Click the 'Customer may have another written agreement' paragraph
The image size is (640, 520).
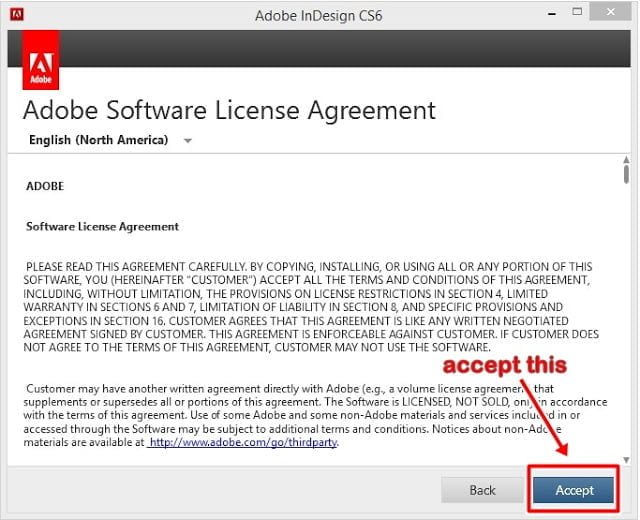pos(315,416)
